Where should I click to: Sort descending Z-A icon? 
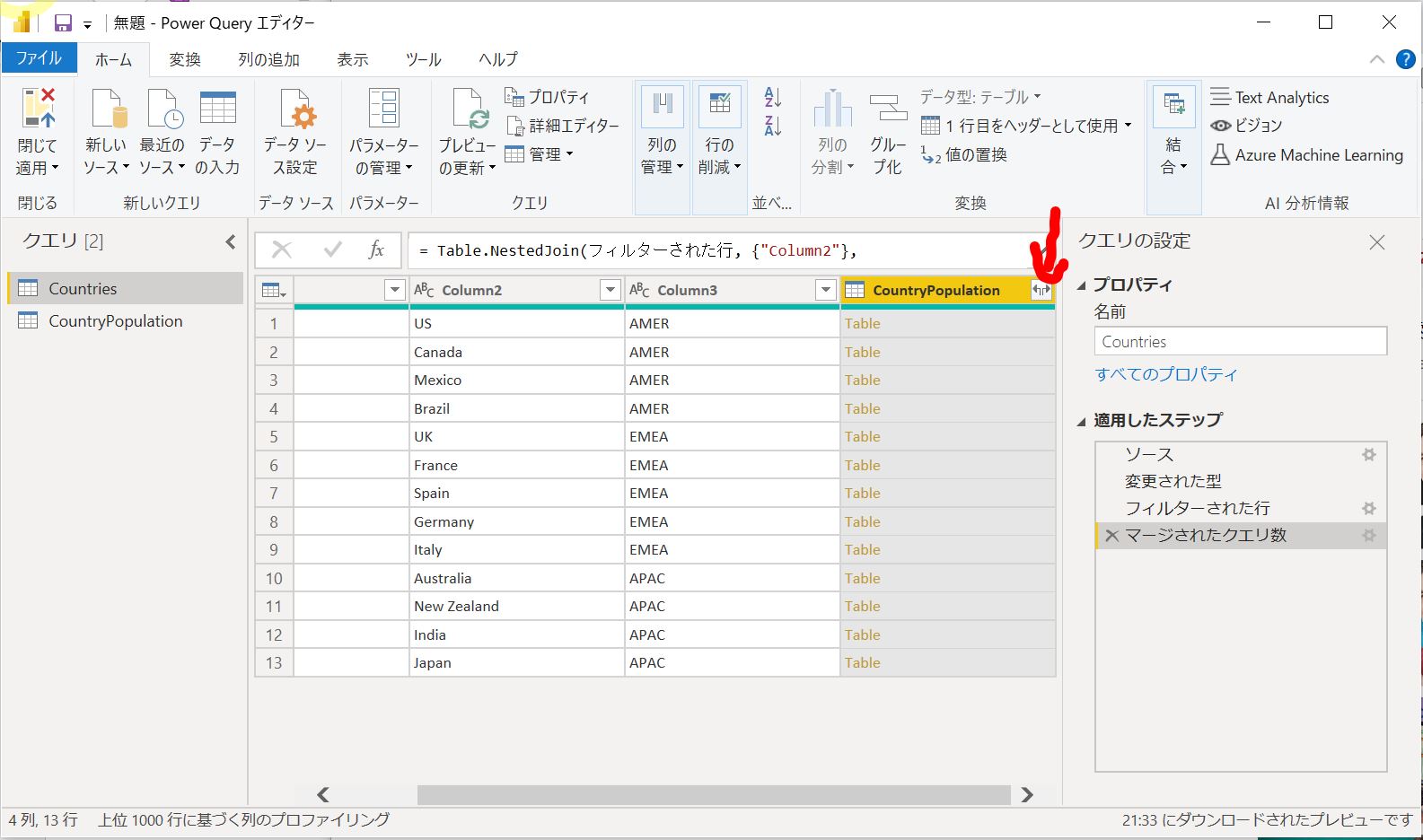[x=772, y=126]
